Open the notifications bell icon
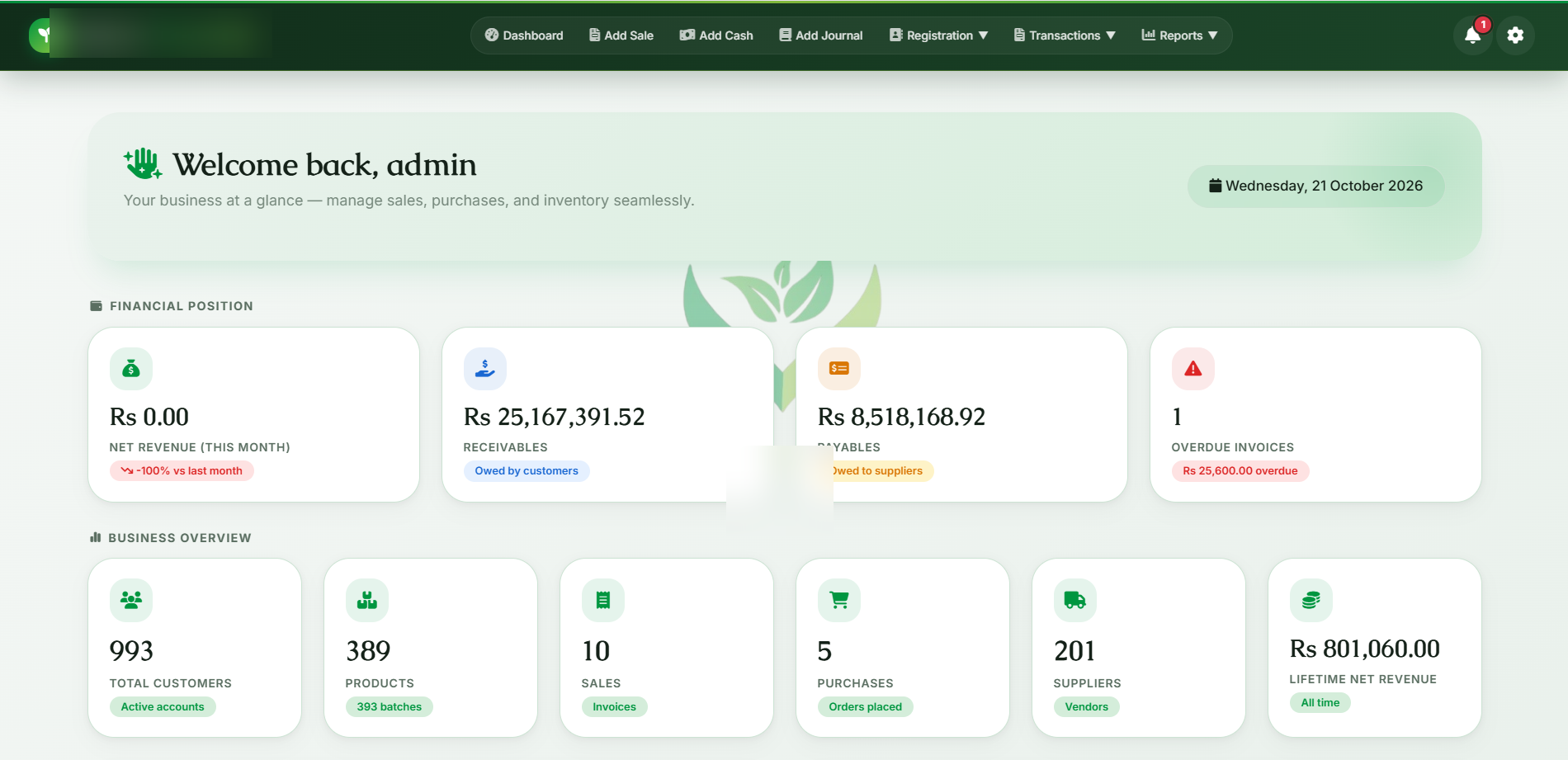 coord(1472,35)
